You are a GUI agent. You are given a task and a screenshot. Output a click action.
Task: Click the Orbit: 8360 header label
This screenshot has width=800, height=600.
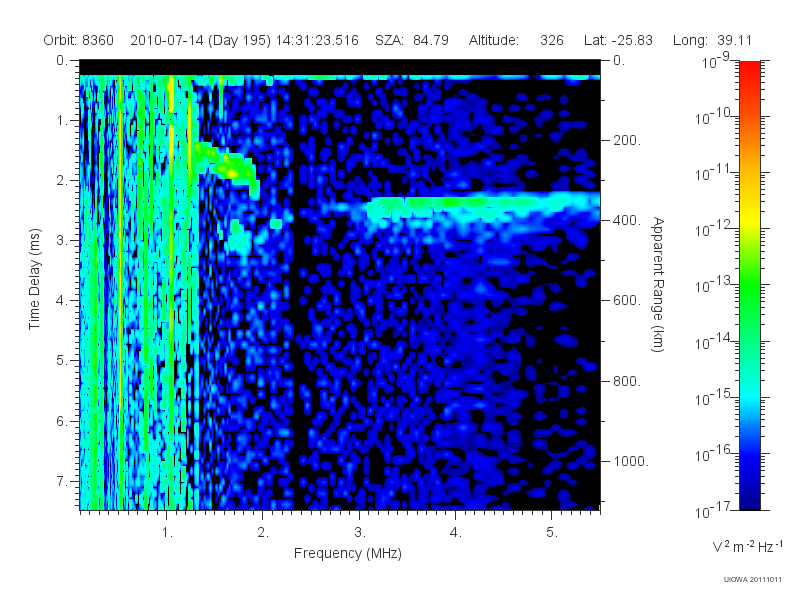point(78,40)
